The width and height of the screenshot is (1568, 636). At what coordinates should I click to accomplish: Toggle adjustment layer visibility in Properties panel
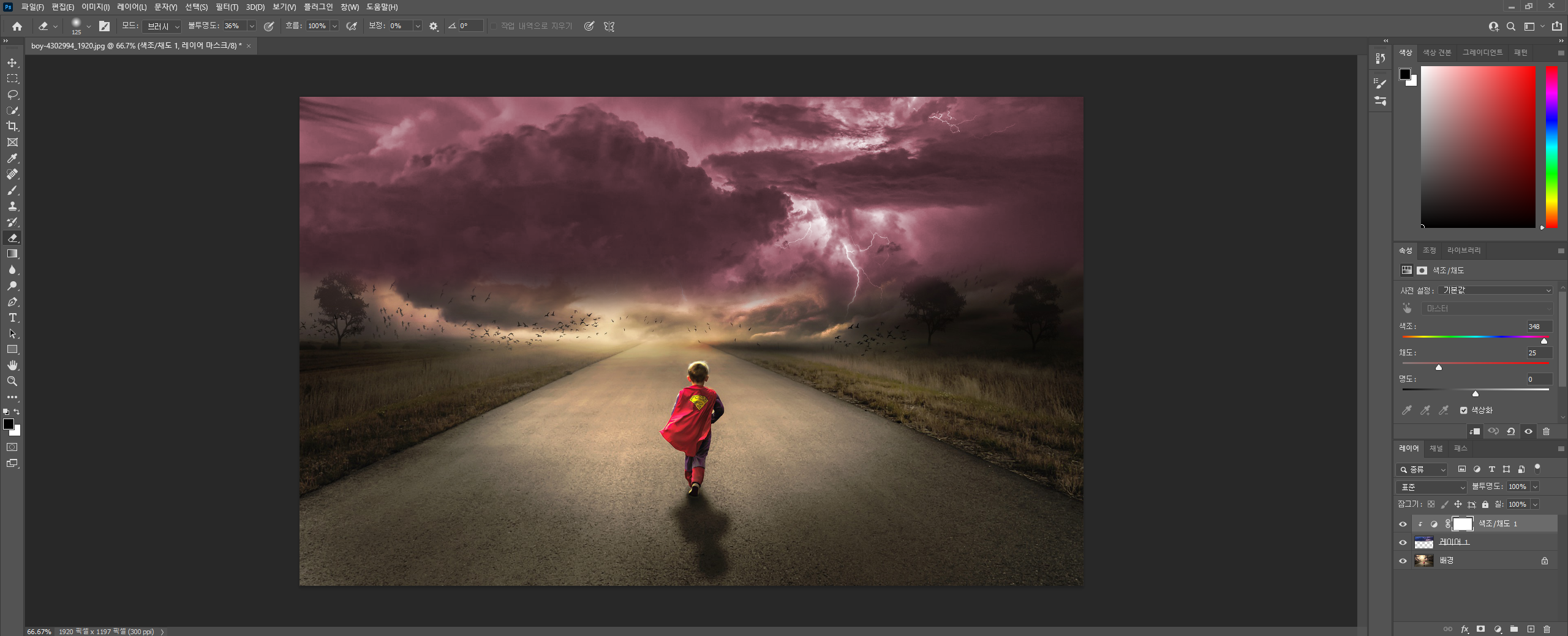coord(1528,431)
